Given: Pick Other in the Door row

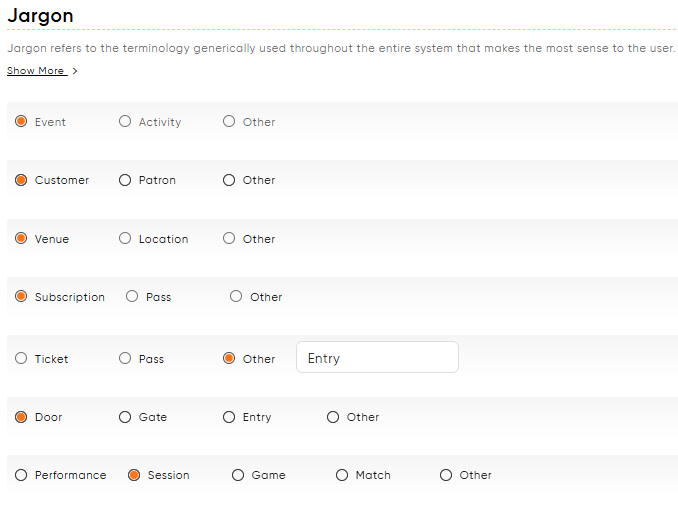Looking at the screenshot, I should coord(333,417).
